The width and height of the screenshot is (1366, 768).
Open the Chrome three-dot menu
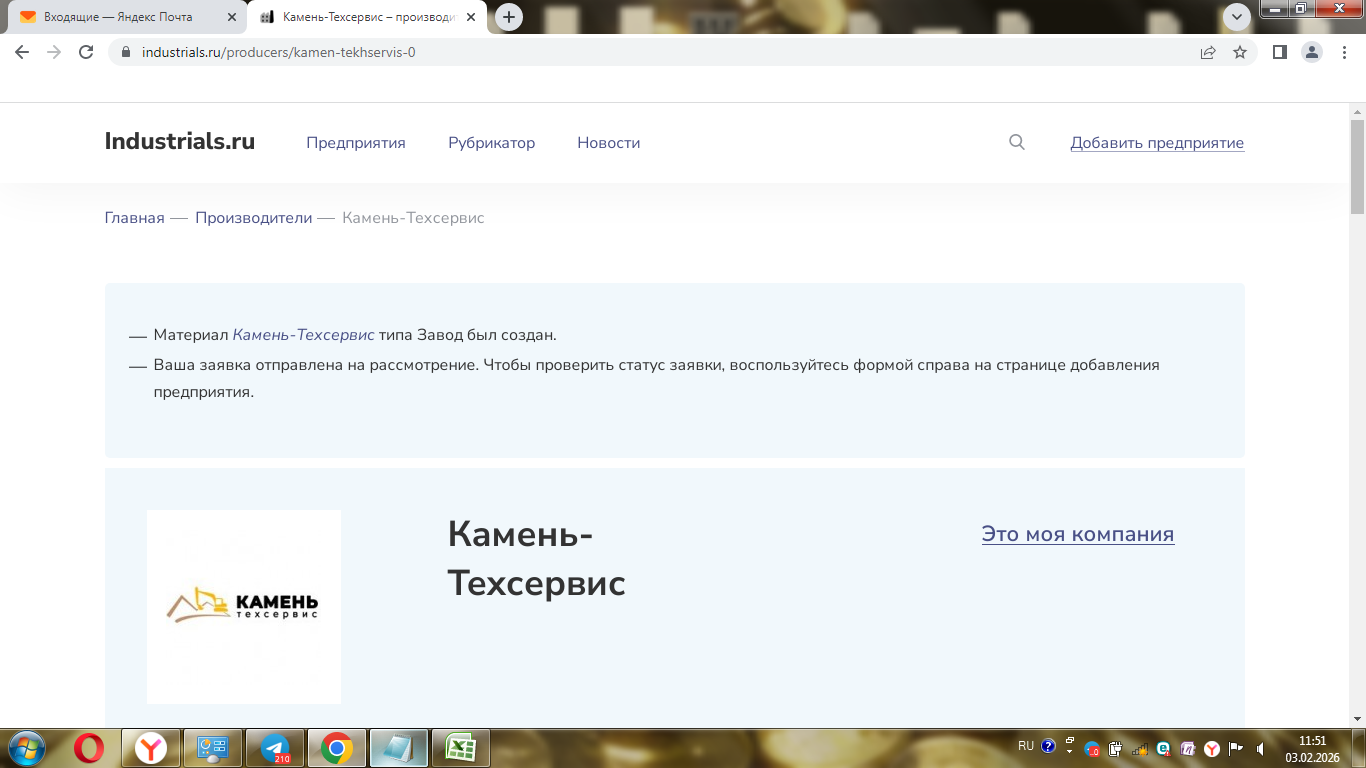(1343, 52)
